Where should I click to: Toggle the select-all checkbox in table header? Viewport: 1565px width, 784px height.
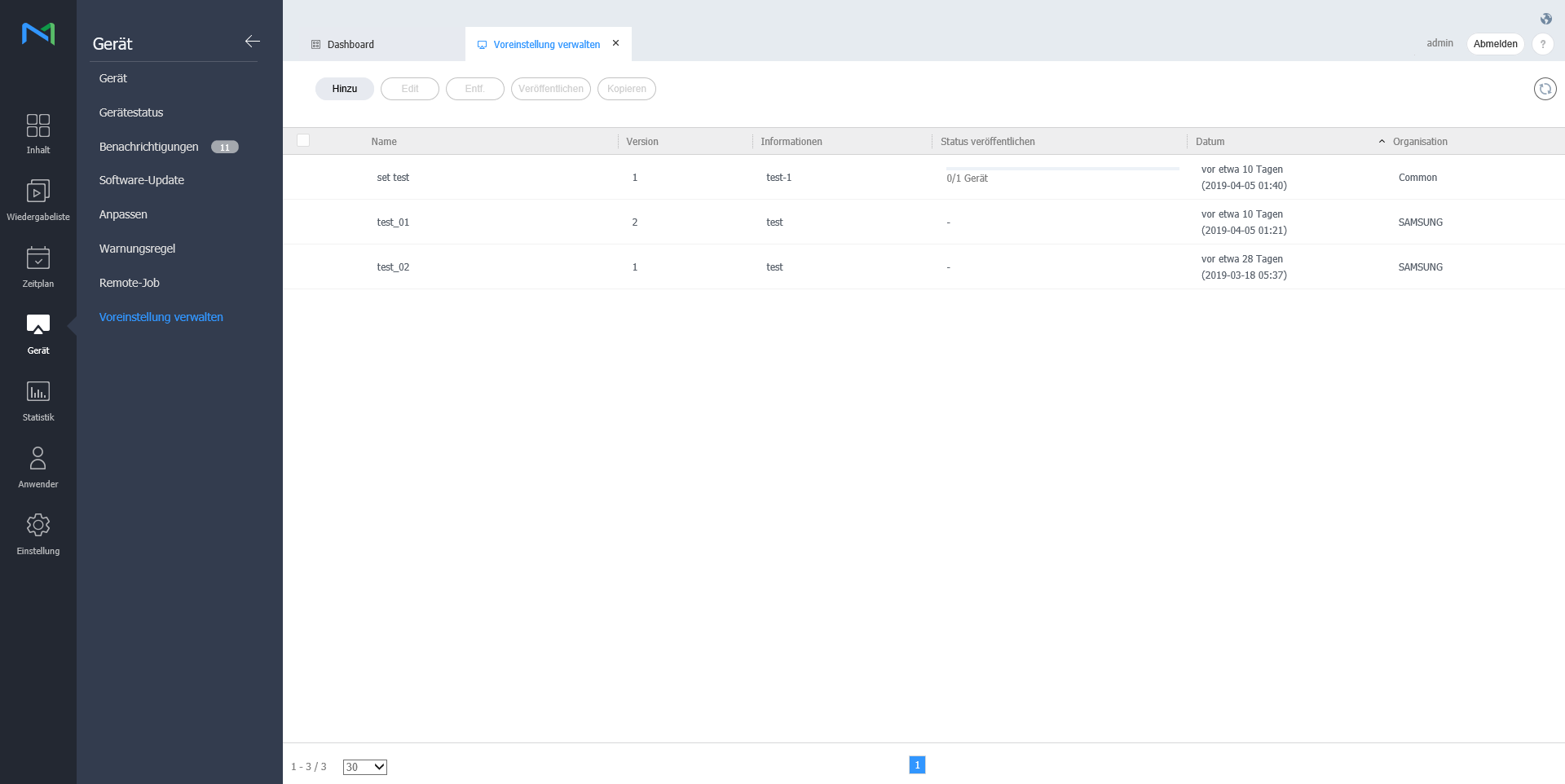[303, 140]
